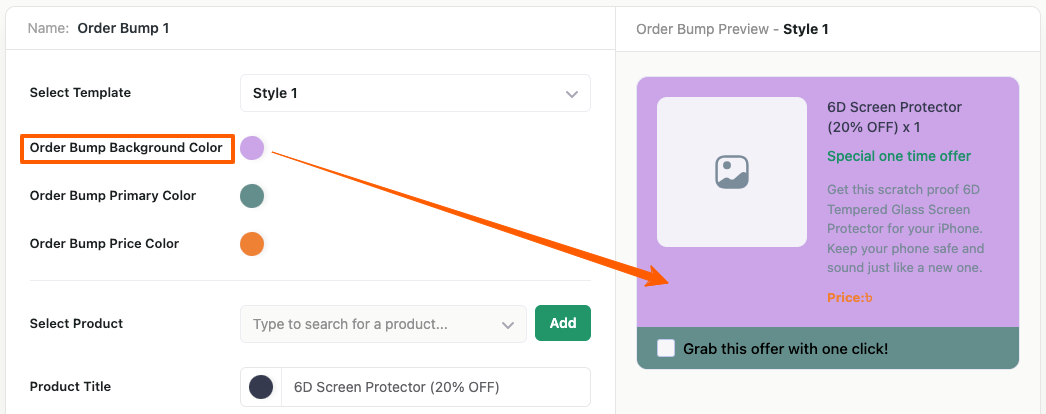Viewport: 1046px width, 414px height.
Task: Open the purple Background Color swatch
Action: click(252, 148)
